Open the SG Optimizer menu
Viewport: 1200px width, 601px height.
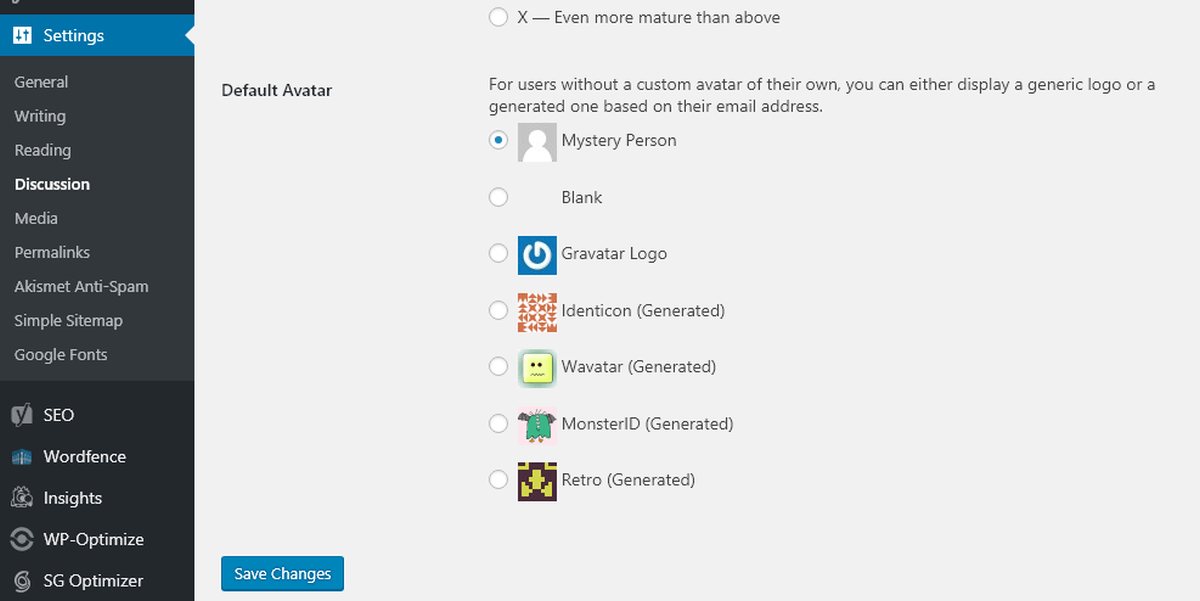97,581
